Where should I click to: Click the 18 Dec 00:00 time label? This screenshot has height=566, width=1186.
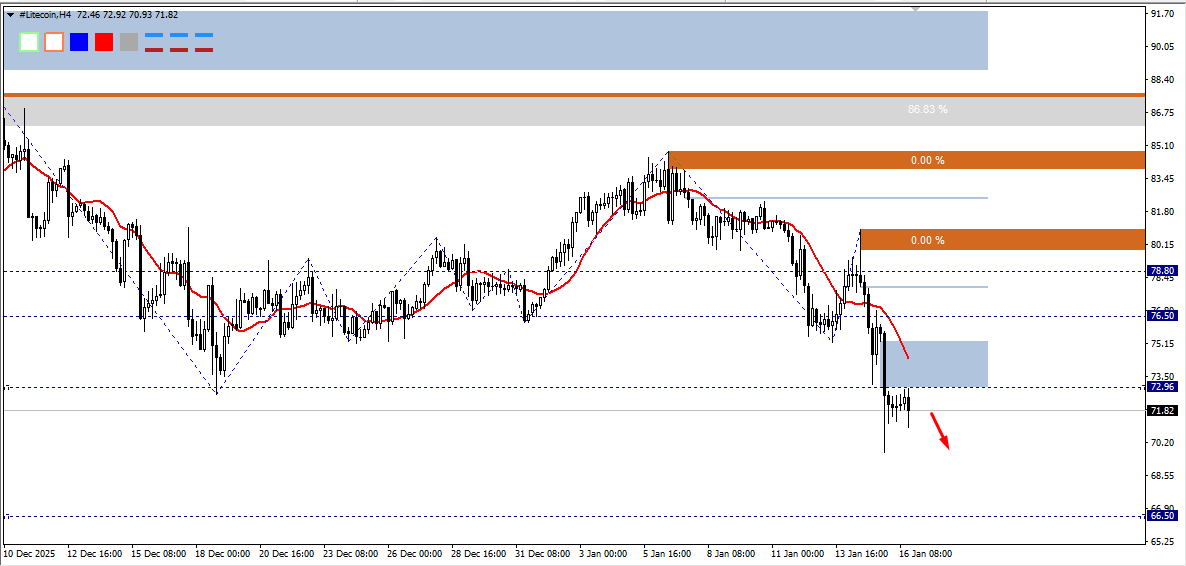222,554
